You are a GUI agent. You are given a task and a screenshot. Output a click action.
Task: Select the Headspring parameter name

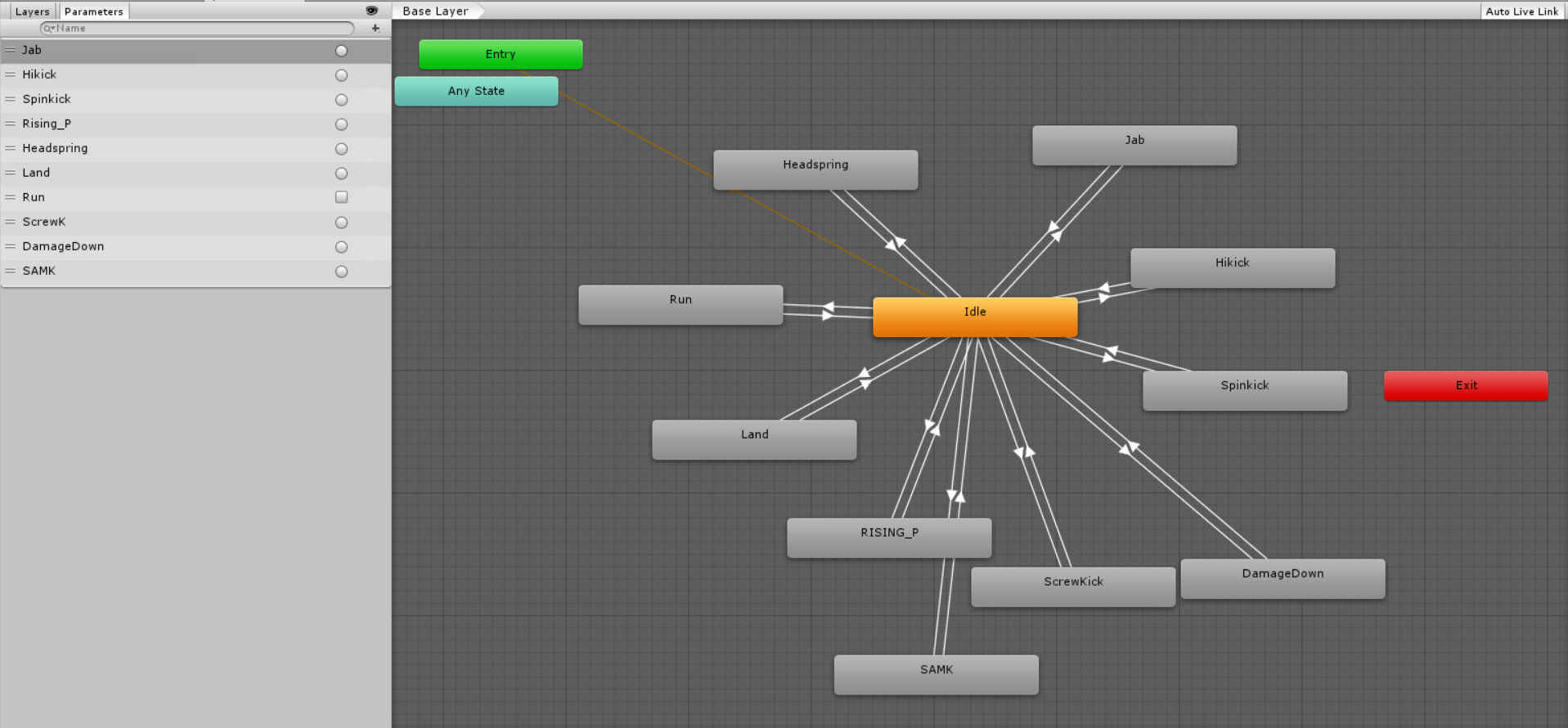[55, 148]
